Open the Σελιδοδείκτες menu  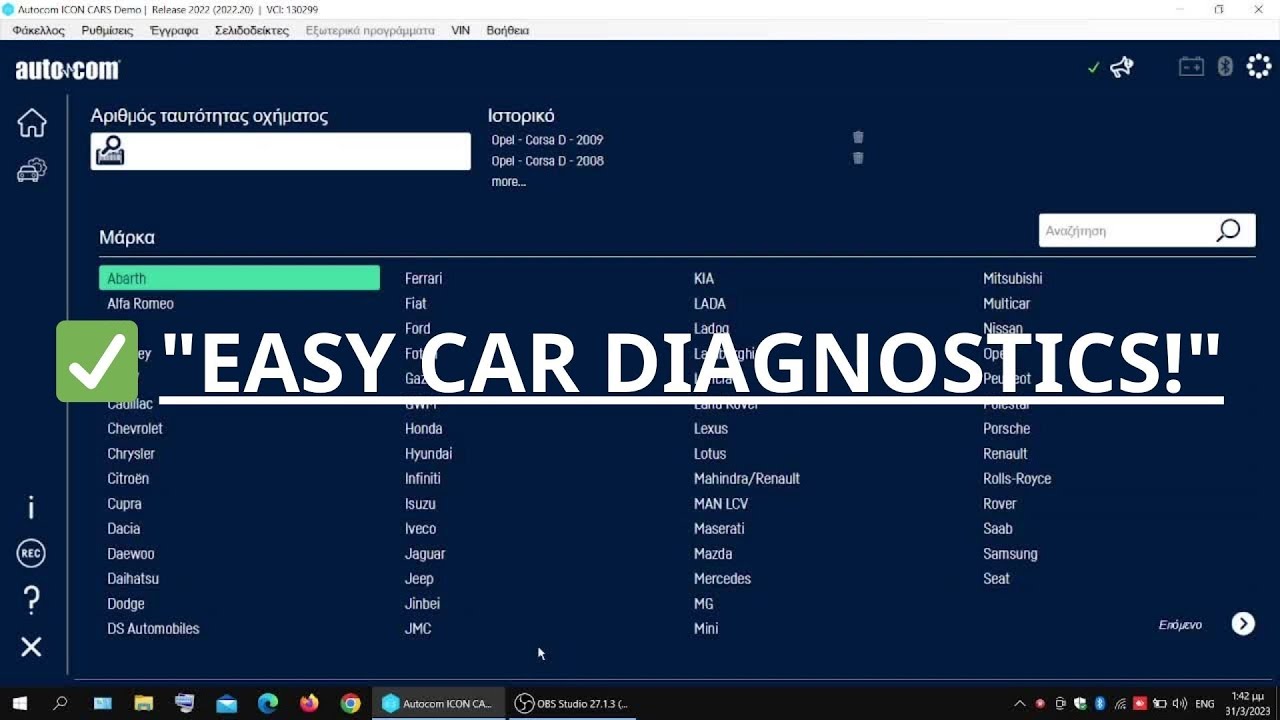[x=252, y=30]
